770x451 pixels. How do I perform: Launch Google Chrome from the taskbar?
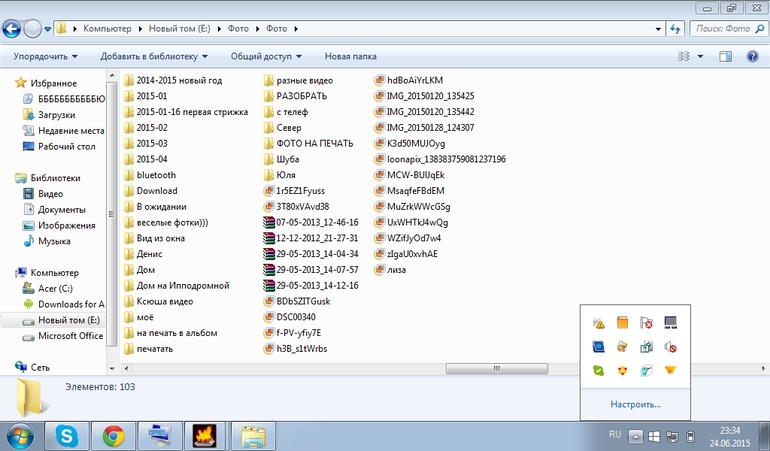pos(112,436)
